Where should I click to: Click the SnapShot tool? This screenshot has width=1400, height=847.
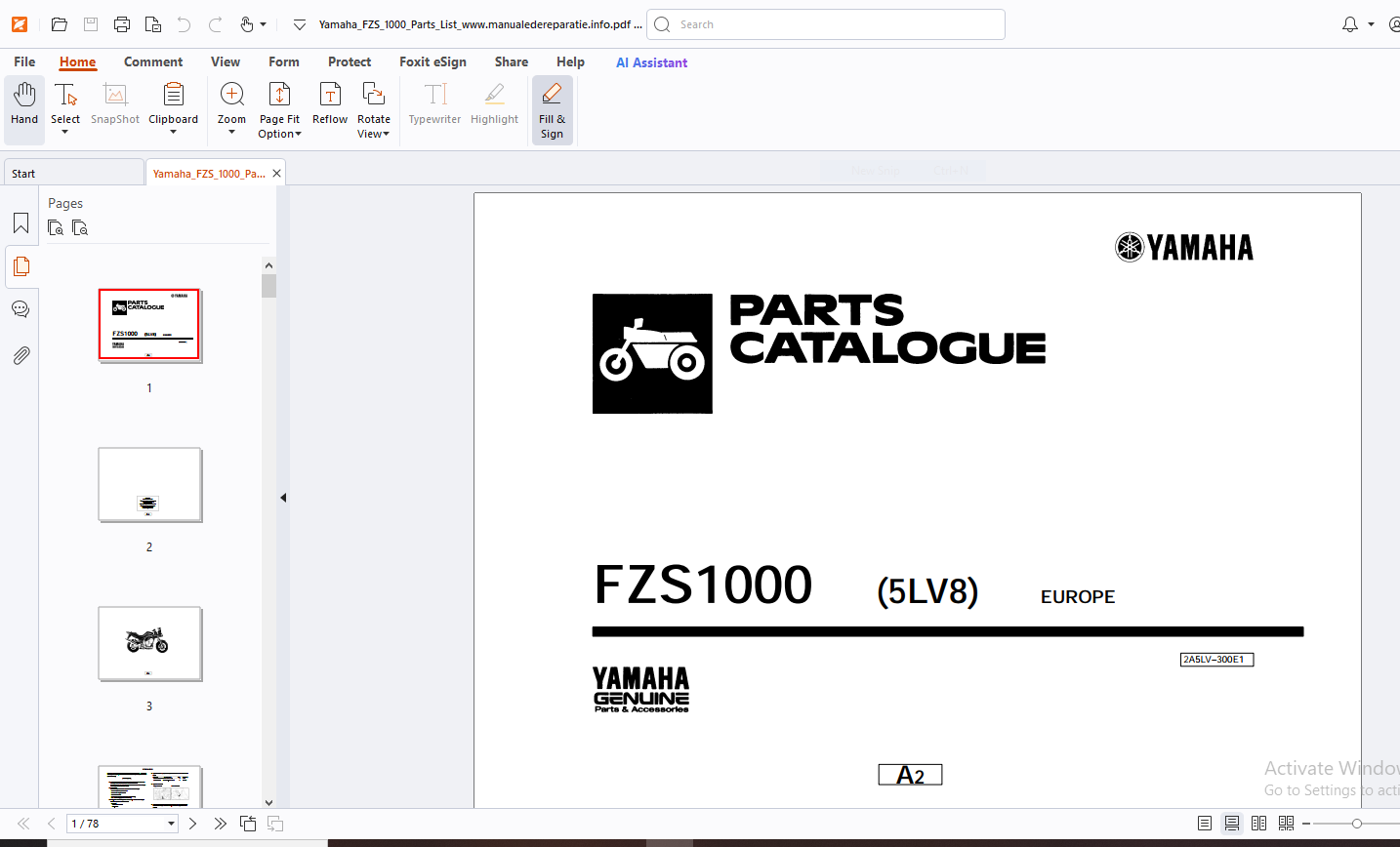[115, 103]
